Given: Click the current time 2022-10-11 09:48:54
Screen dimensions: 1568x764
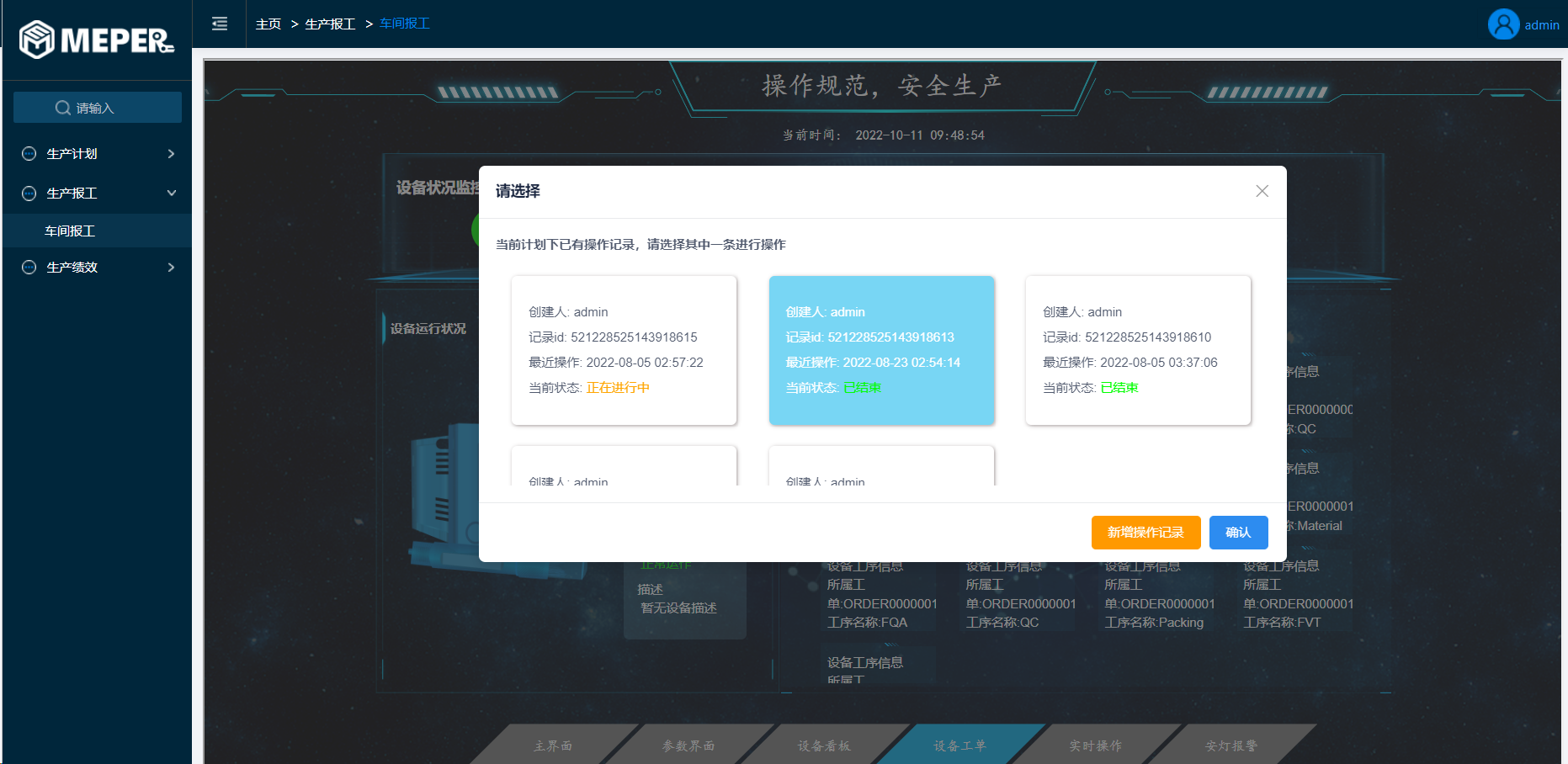Looking at the screenshot, I should [x=920, y=135].
